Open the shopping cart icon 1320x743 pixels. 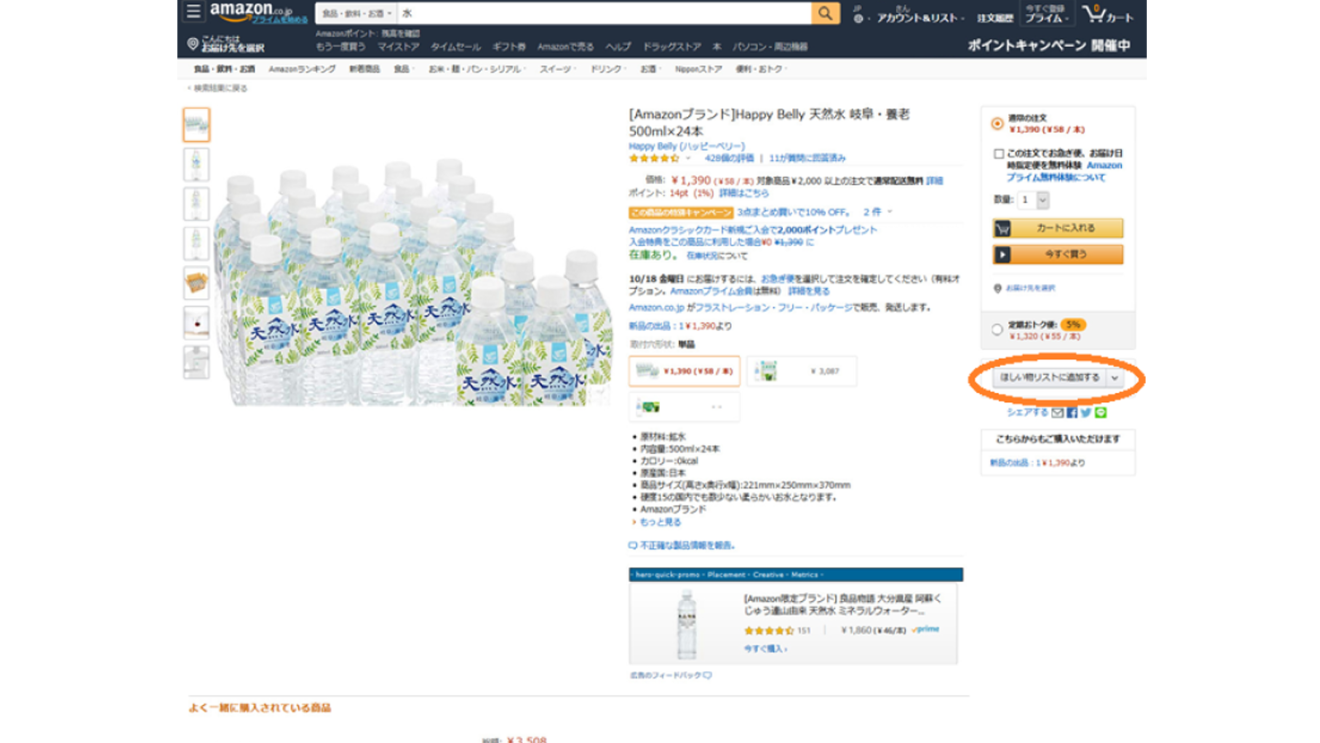(1096, 14)
